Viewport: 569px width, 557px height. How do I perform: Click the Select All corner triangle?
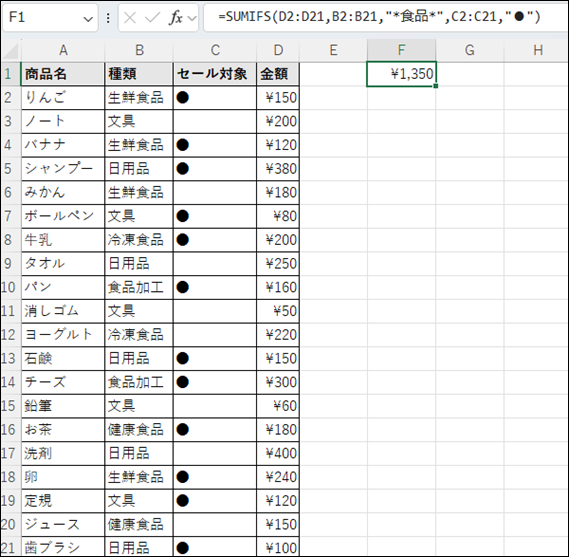click(x=11, y=50)
